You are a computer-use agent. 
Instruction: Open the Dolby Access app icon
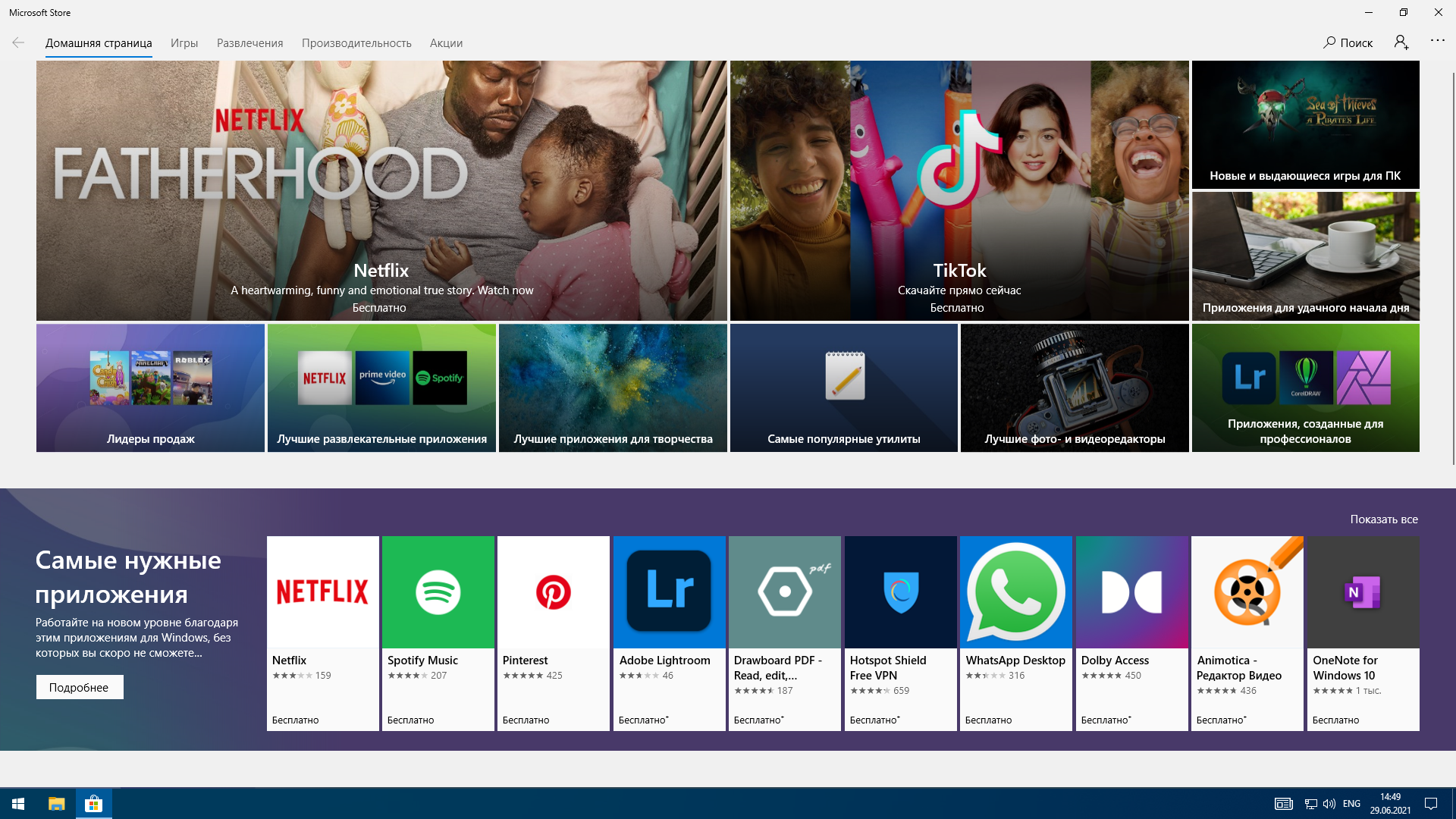[1131, 592]
